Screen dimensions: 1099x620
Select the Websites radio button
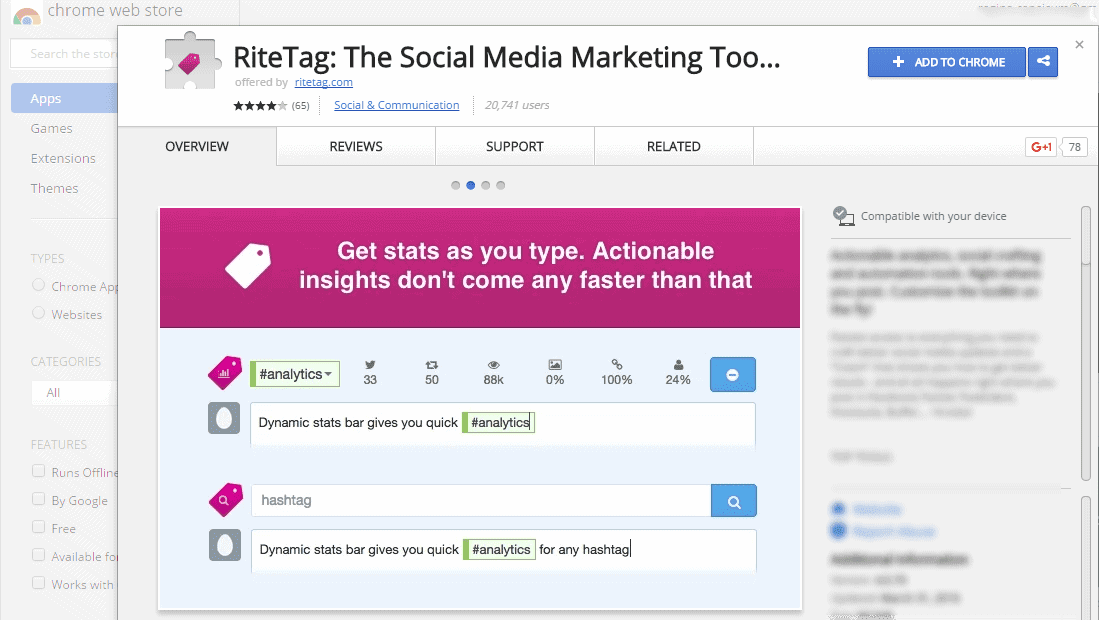click(x=39, y=314)
